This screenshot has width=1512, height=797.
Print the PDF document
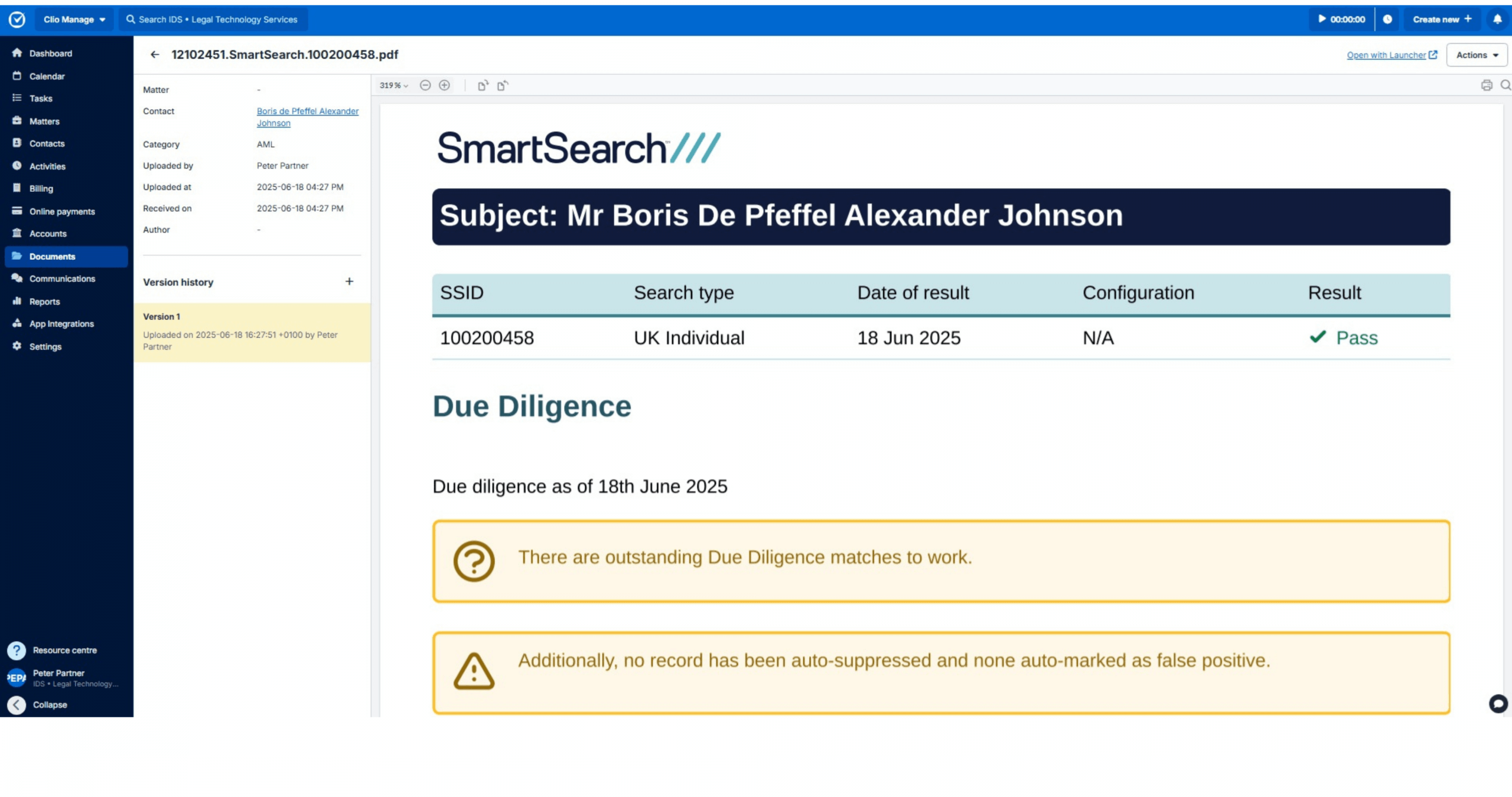coord(1486,86)
